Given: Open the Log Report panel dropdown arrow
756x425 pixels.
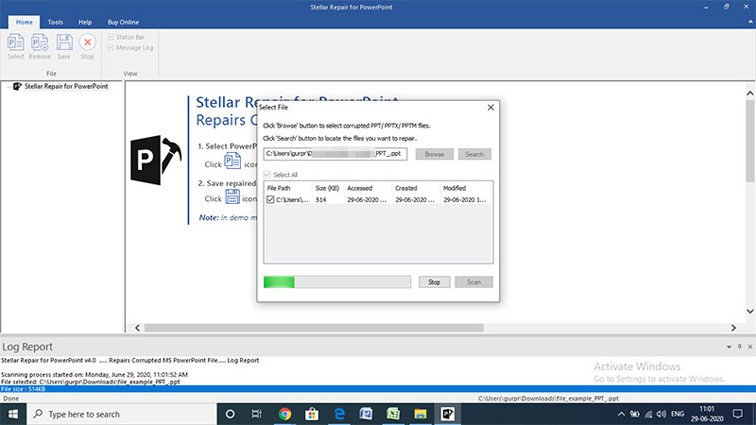Looking at the screenshot, I should pyautogui.click(x=730, y=346).
